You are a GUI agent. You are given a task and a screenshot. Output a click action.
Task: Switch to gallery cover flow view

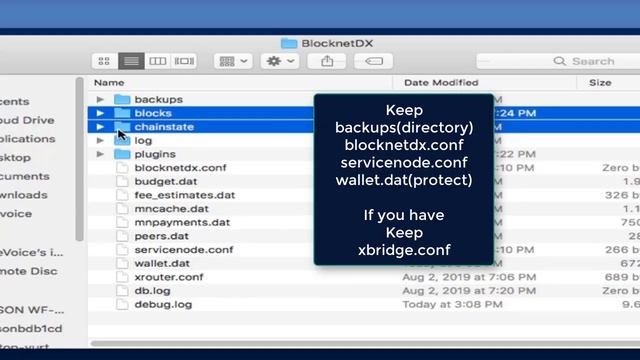coord(184,61)
